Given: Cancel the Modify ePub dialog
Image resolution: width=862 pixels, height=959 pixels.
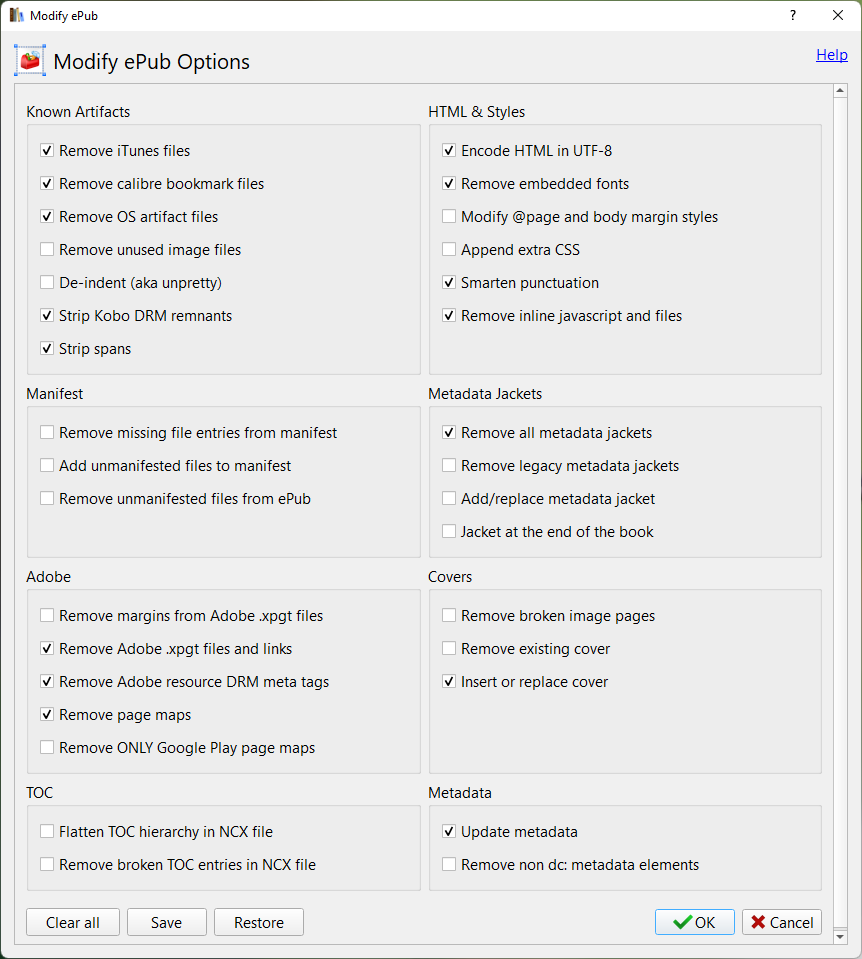Looking at the screenshot, I should [782, 922].
